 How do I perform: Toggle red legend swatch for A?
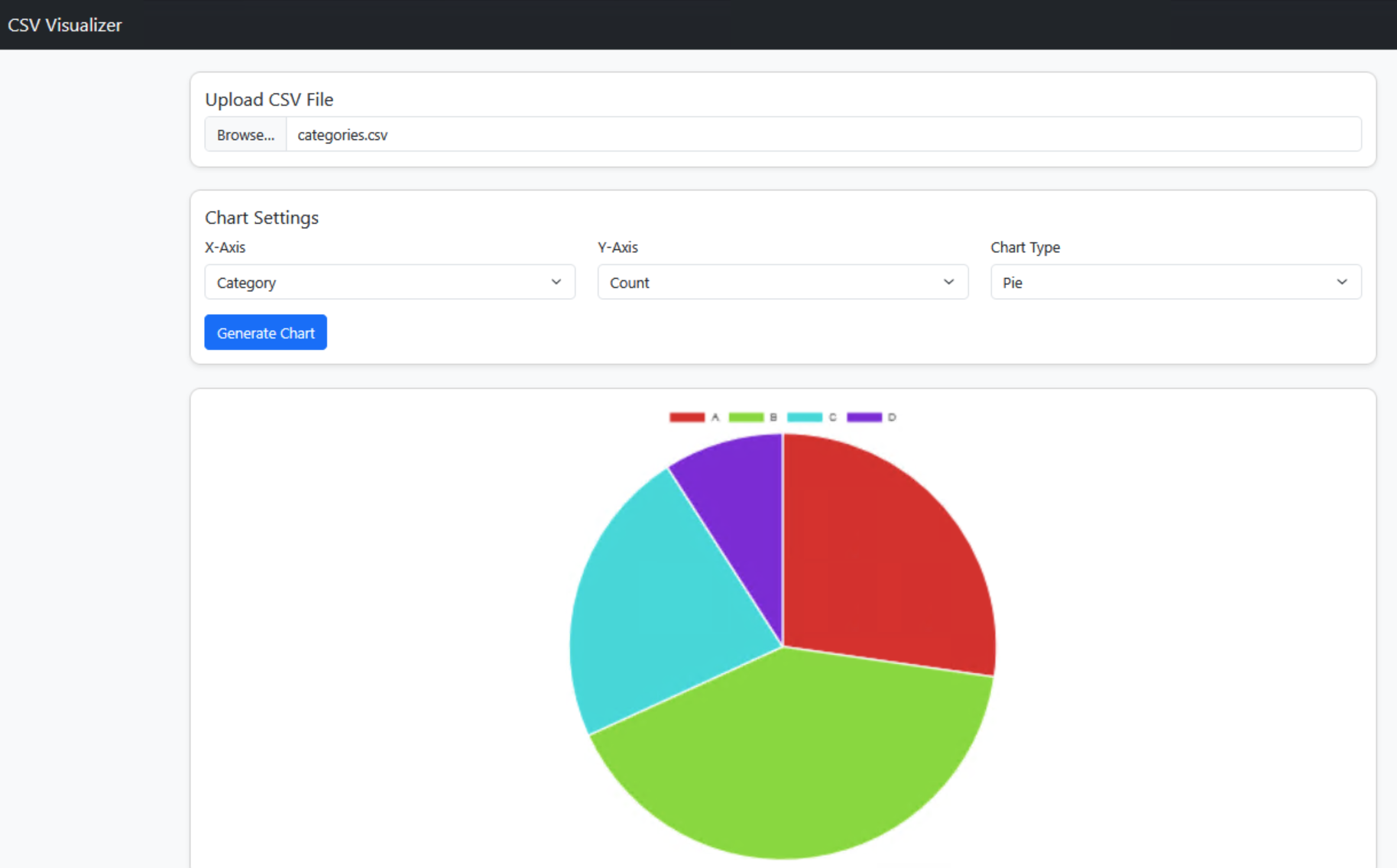686,417
